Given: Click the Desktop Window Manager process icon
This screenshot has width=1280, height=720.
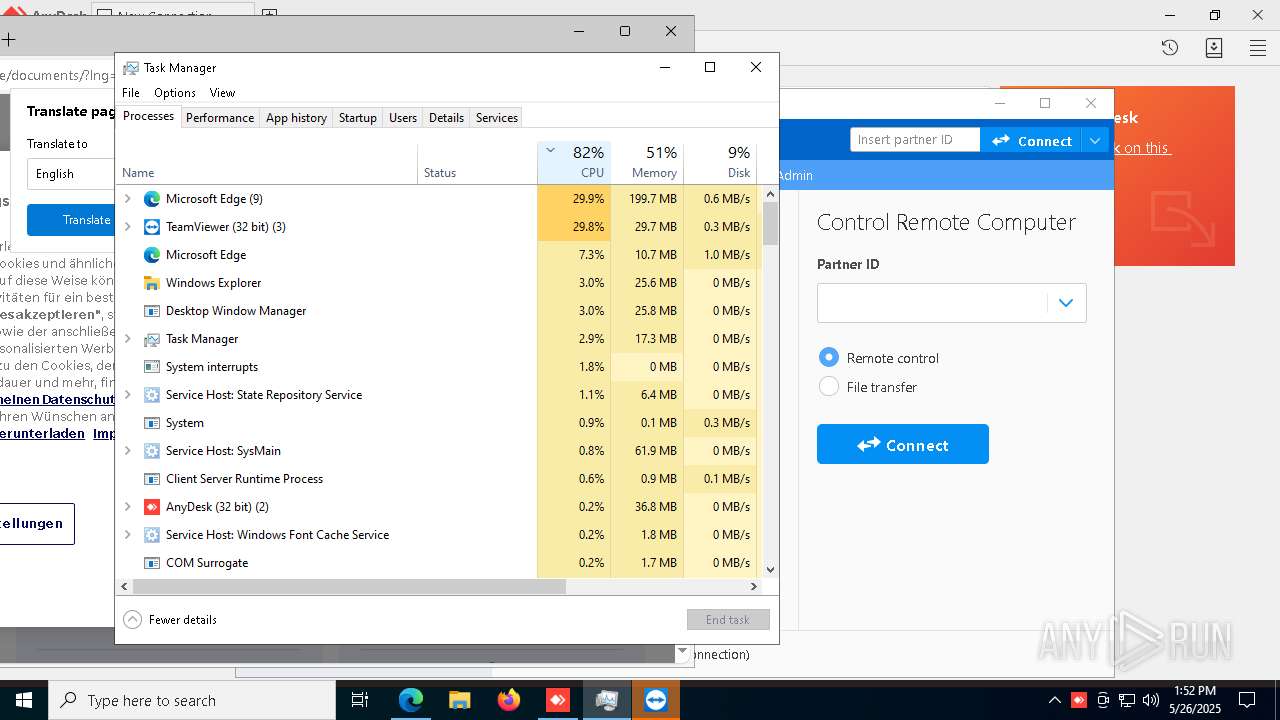Looking at the screenshot, I should (x=152, y=311).
